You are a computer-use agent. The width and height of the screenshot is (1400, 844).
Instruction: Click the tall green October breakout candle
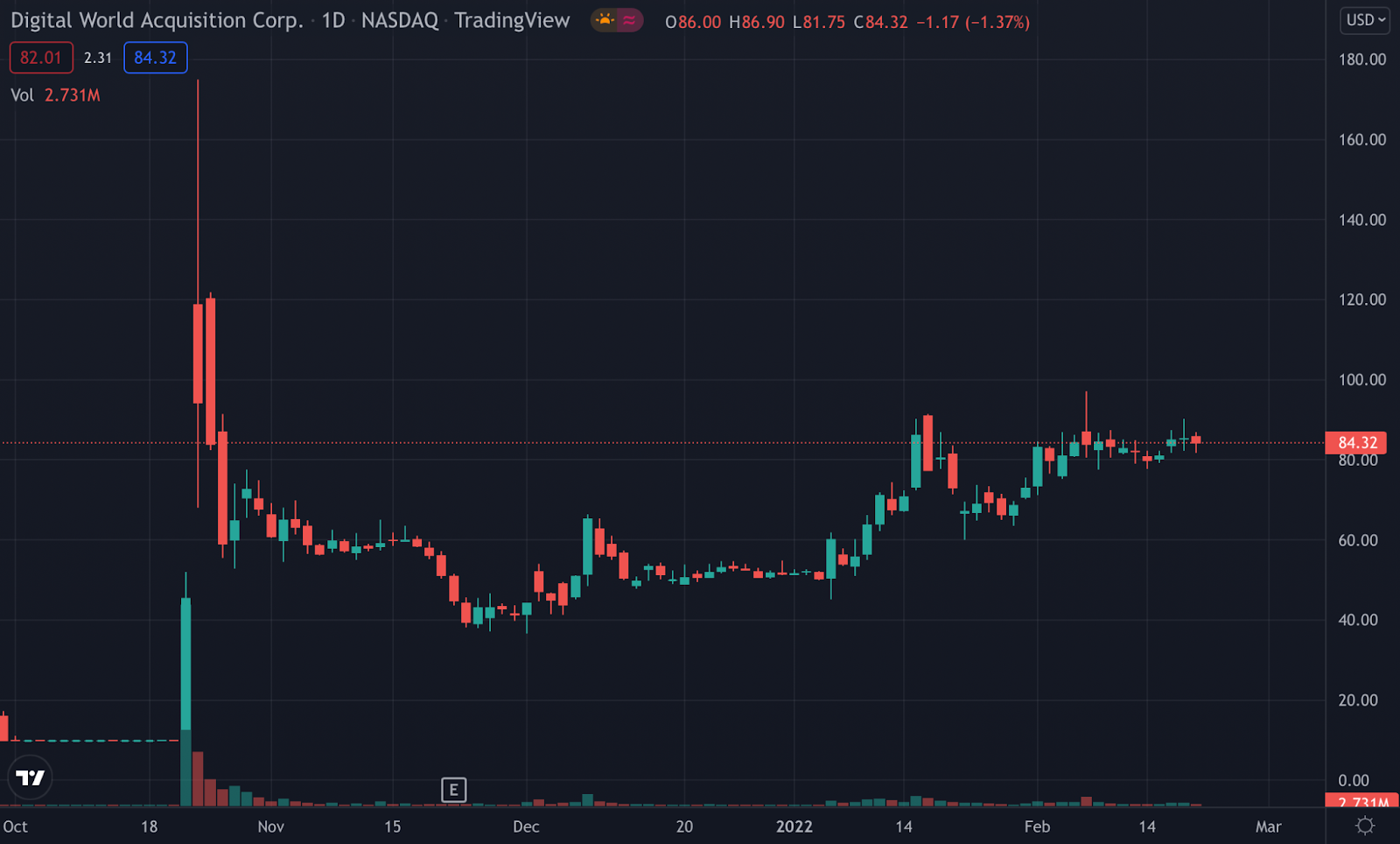point(185,664)
